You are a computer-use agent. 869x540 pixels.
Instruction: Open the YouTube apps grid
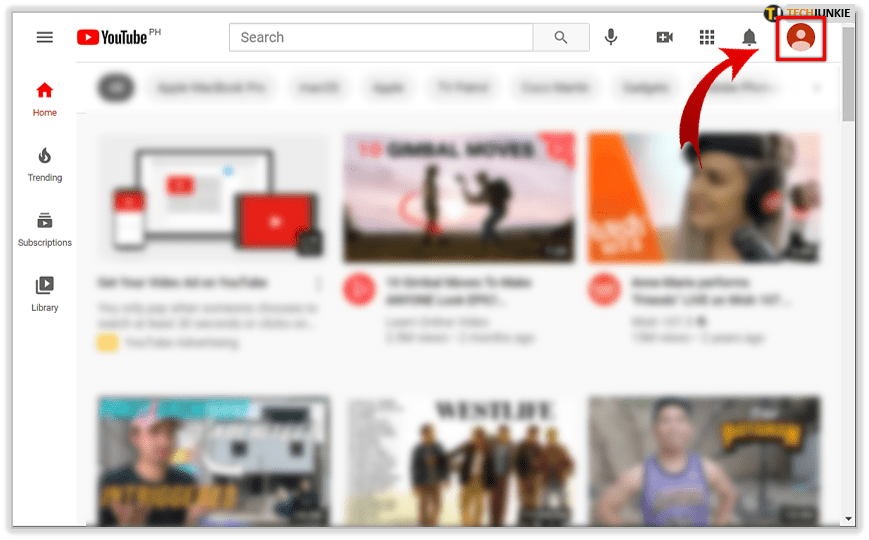(707, 37)
